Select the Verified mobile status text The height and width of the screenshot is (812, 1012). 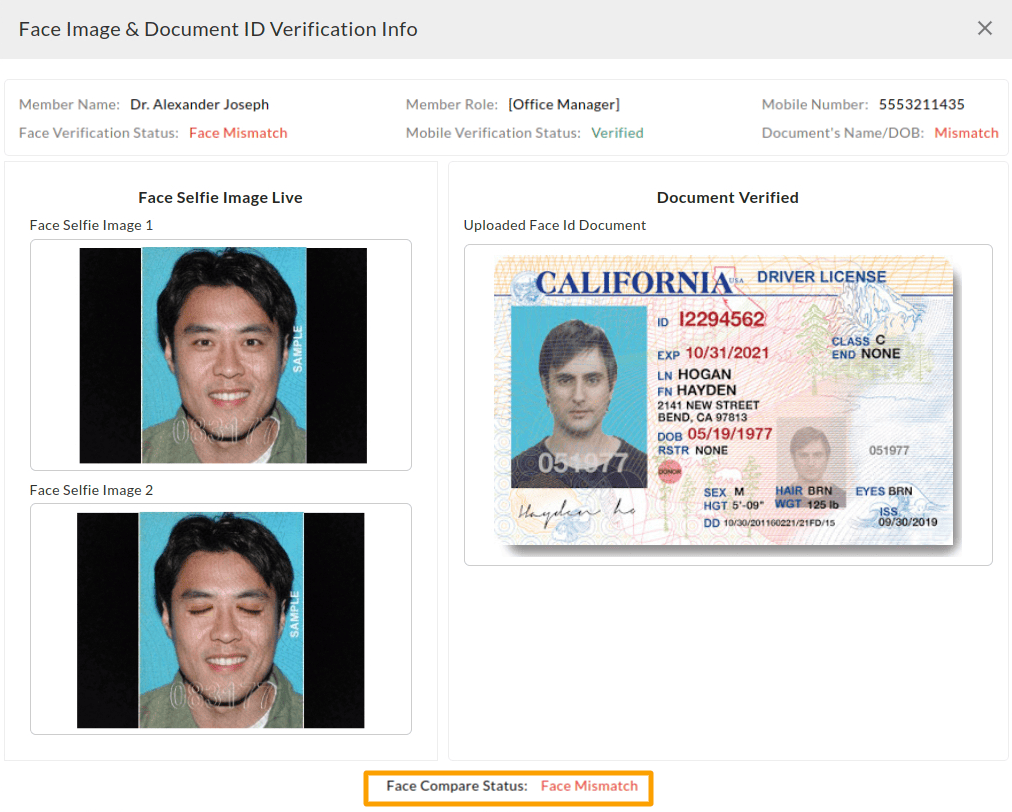617,131
